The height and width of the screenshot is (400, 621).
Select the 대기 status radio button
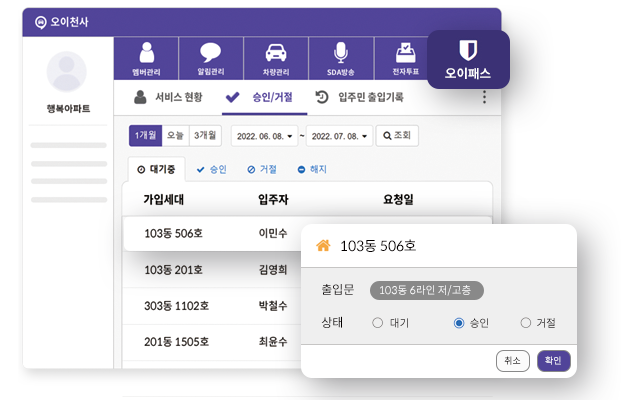coord(377,323)
